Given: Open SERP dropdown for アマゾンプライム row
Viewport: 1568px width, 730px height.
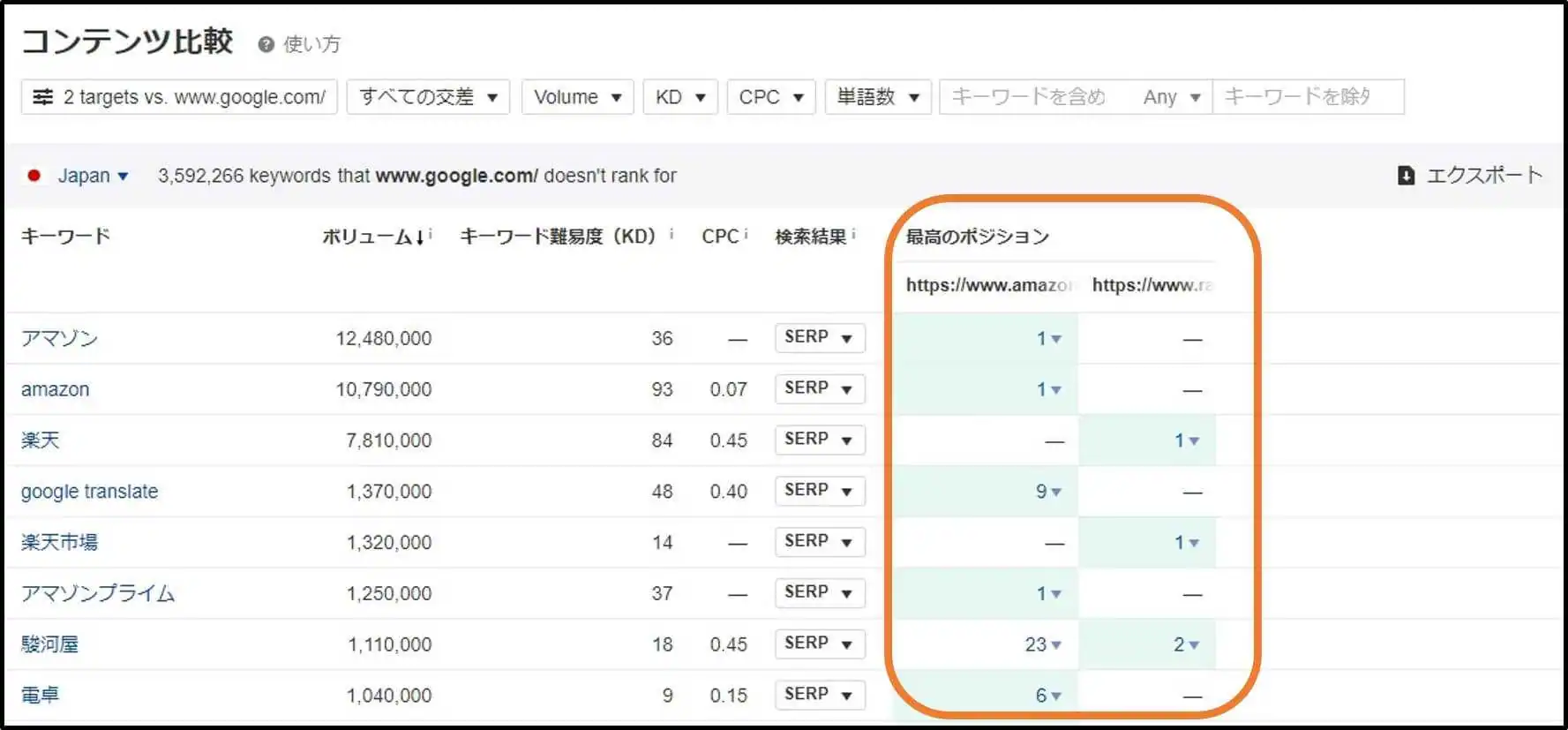Looking at the screenshot, I should (820, 592).
